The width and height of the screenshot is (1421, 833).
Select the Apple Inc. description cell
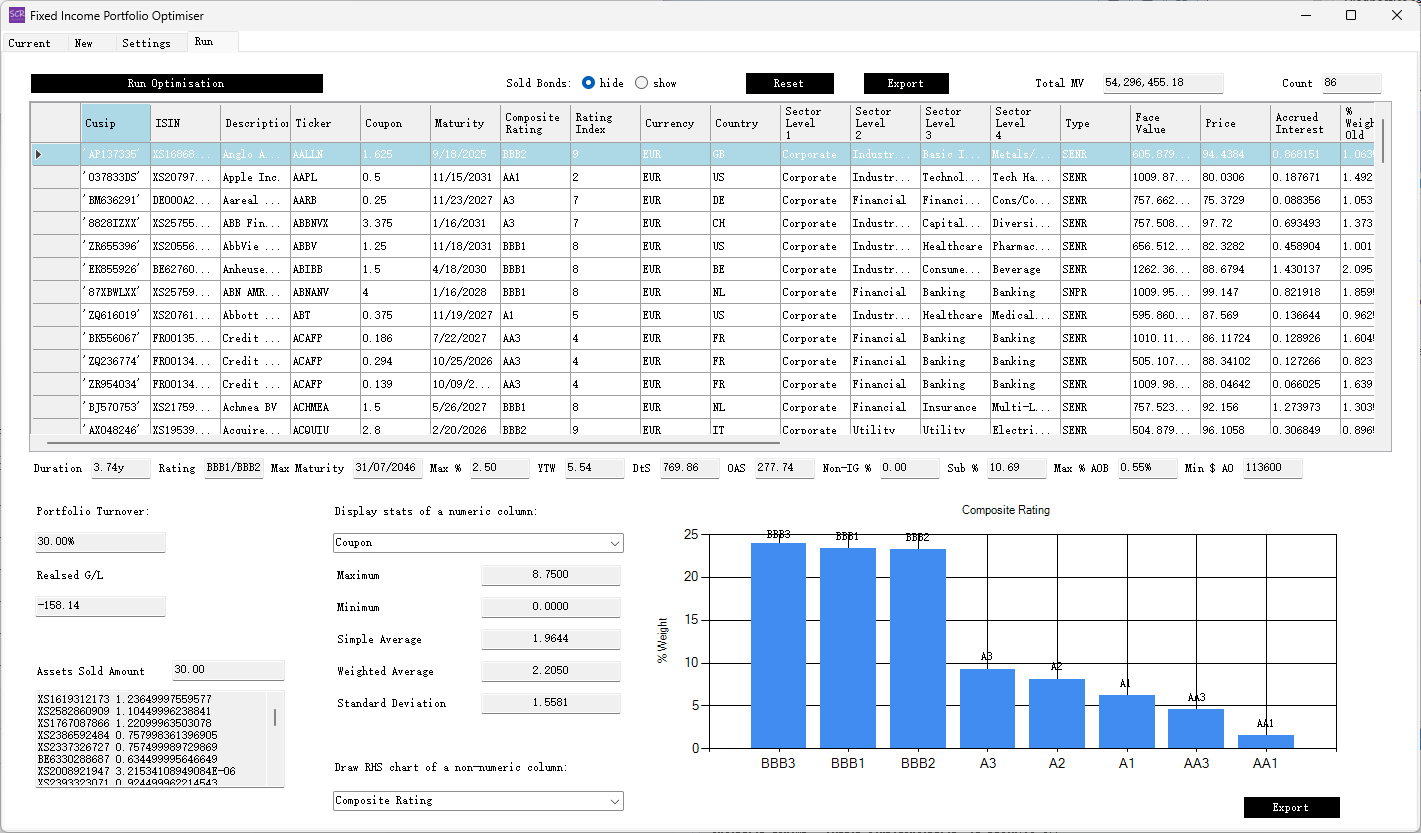tap(255, 177)
